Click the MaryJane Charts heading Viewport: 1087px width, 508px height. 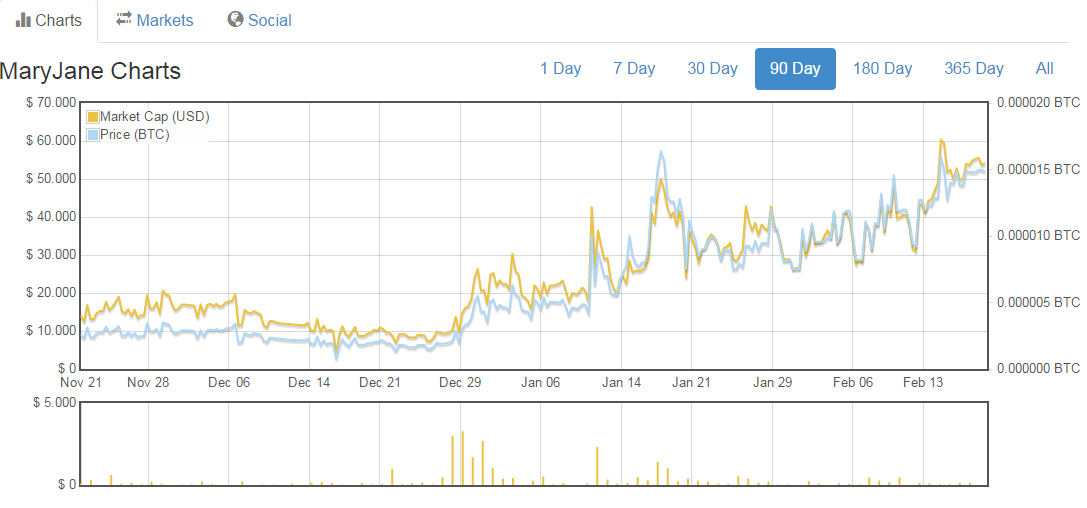pos(90,71)
